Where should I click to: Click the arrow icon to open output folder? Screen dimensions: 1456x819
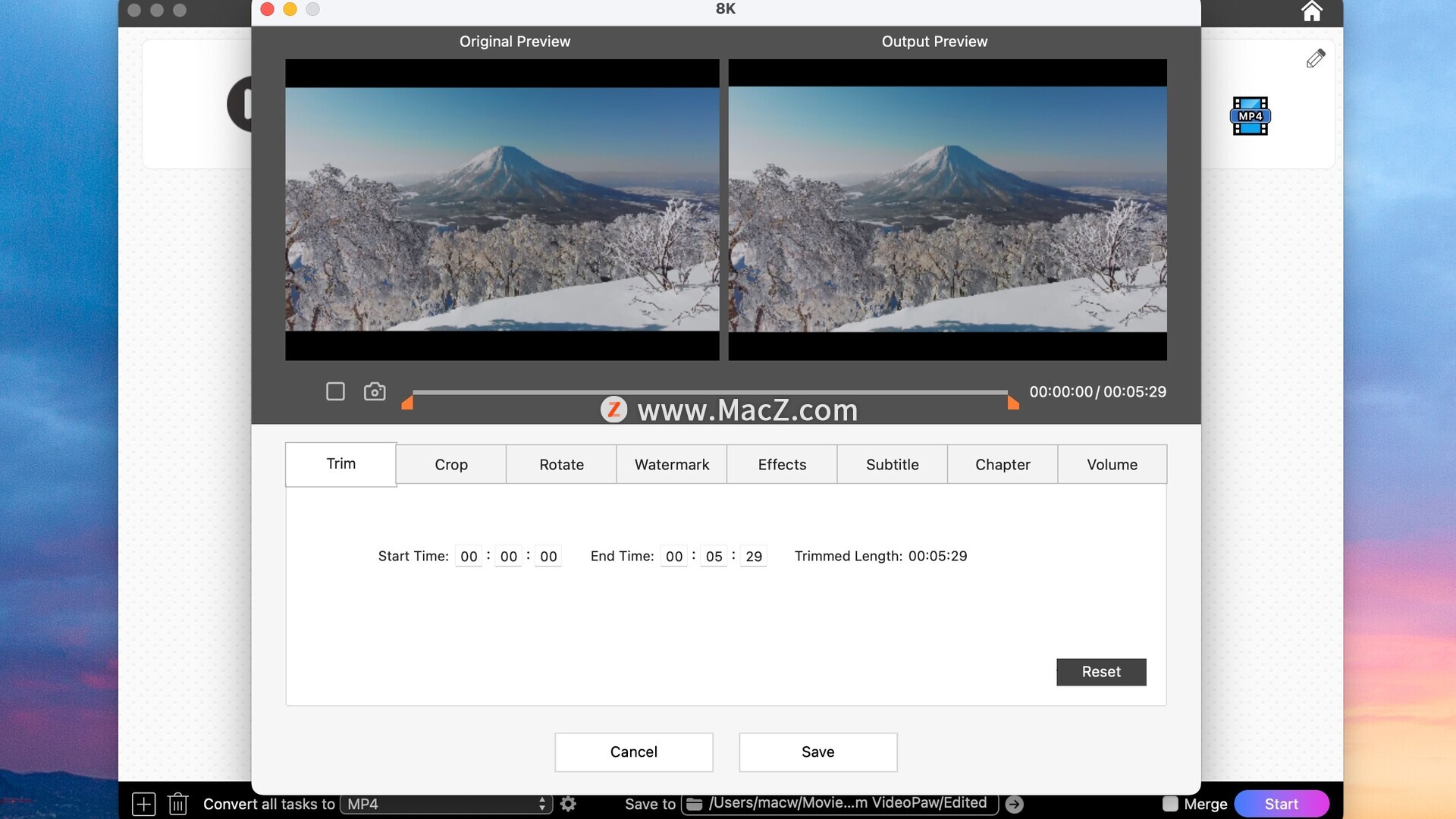(x=1014, y=805)
